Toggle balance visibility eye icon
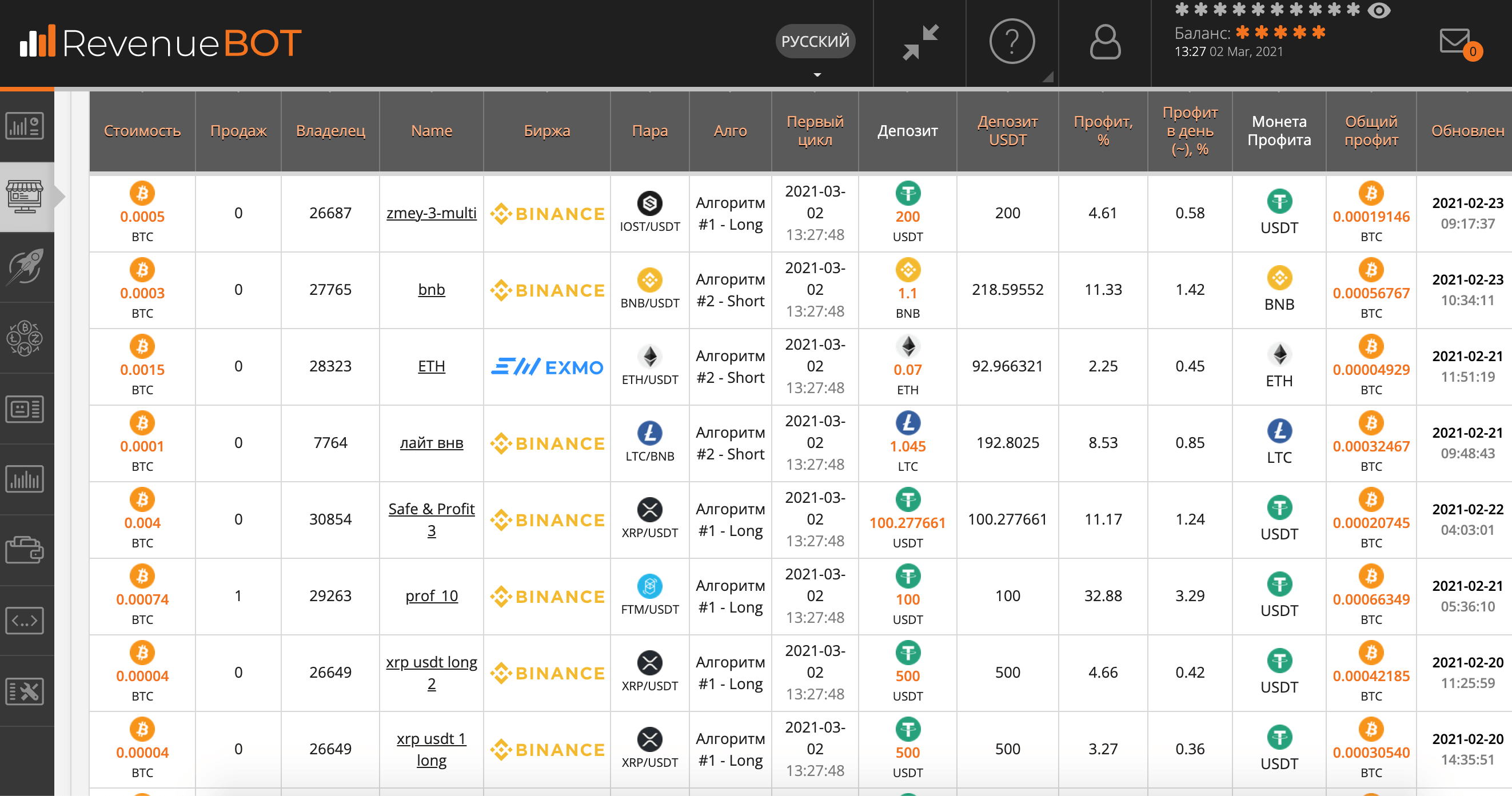The height and width of the screenshot is (796, 1512). (1379, 10)
